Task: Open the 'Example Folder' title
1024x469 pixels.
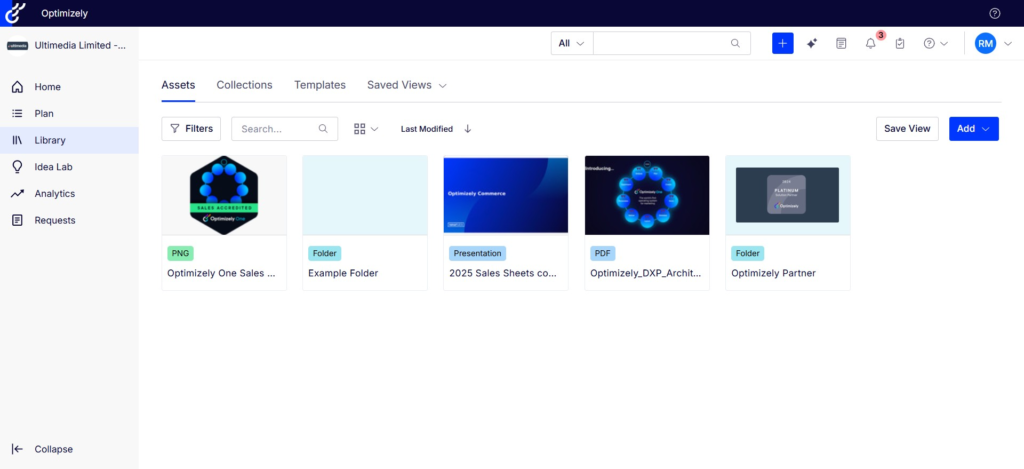Action: [x=344, y=273]
